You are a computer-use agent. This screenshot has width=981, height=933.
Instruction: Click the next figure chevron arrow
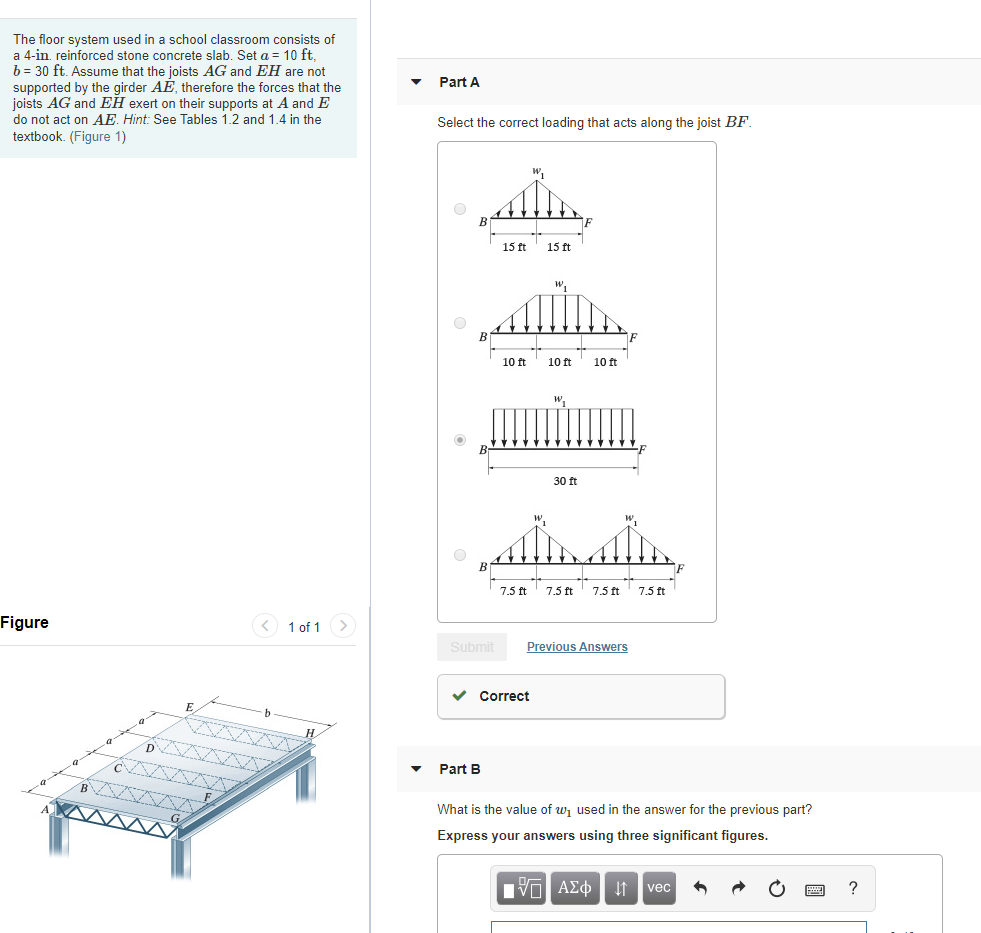pos(342,625)
